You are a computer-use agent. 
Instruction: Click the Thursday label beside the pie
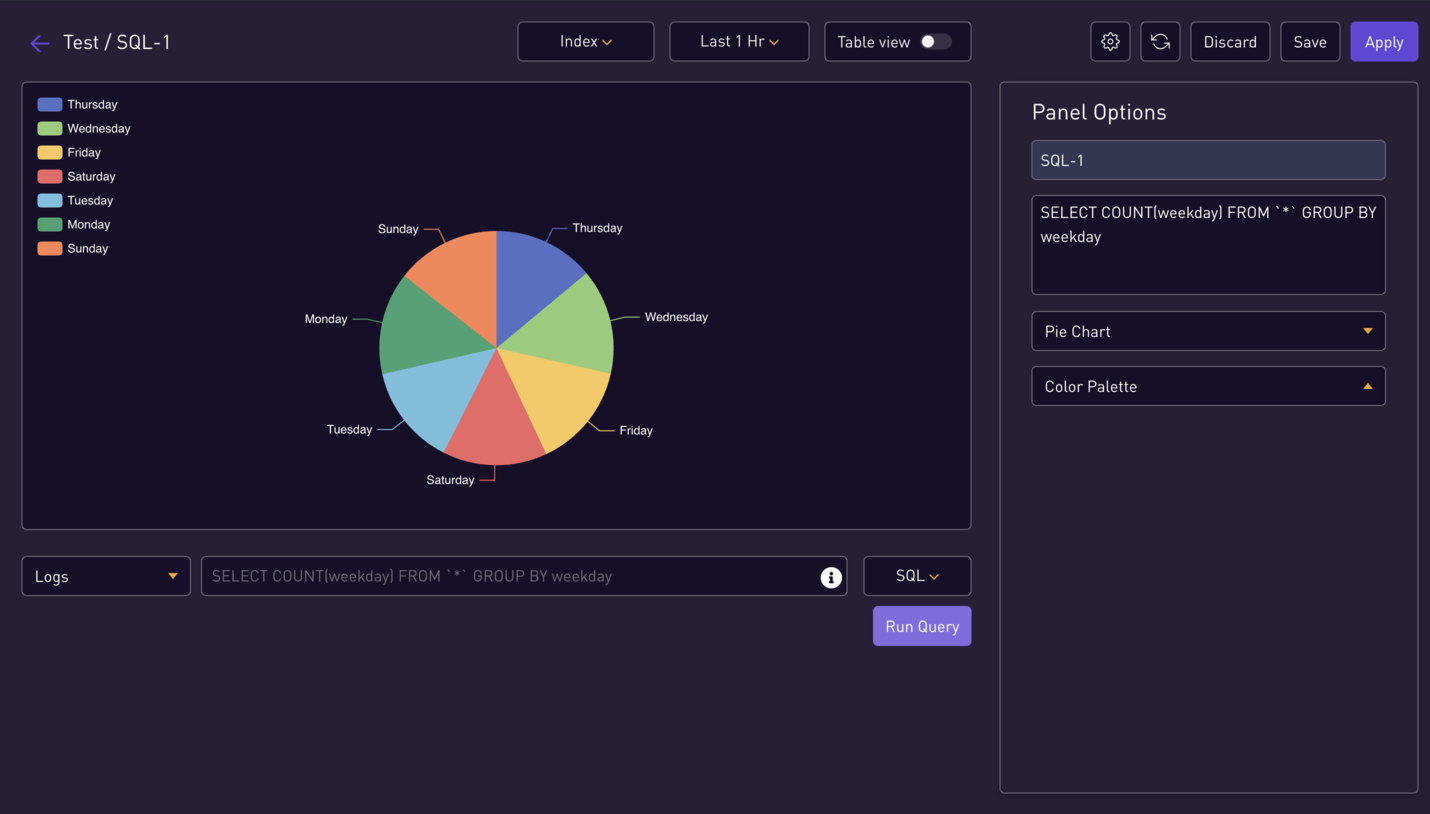[597, 228]
